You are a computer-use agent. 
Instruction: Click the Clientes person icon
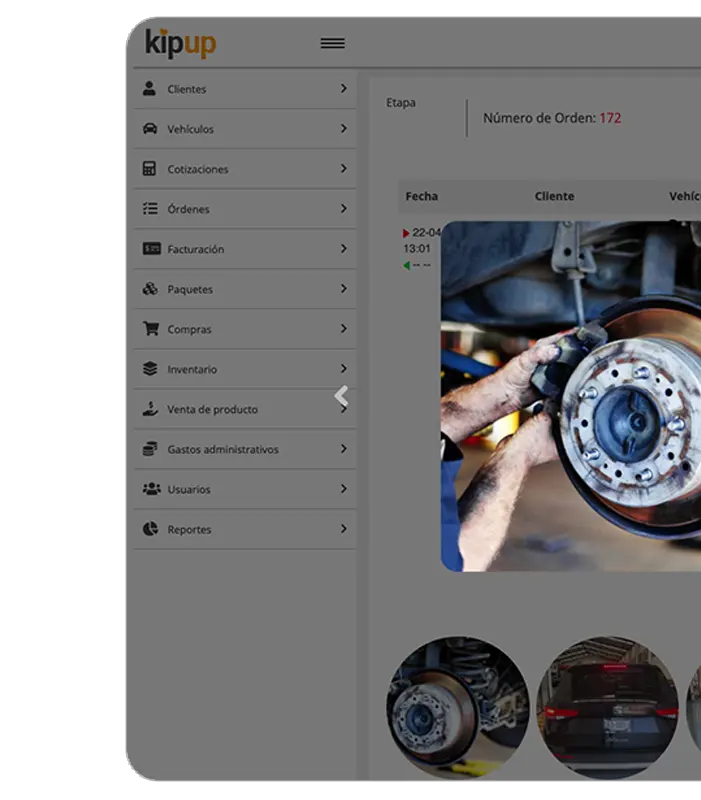point(149,88)
